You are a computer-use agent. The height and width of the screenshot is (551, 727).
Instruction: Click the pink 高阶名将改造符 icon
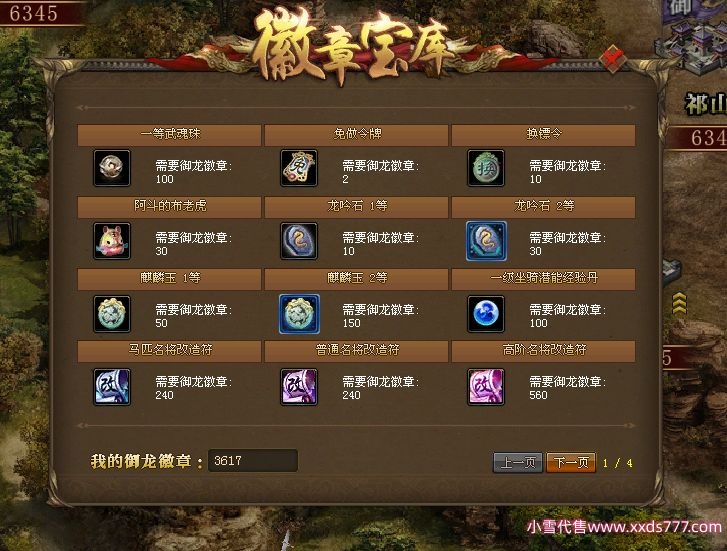point(486,387)
